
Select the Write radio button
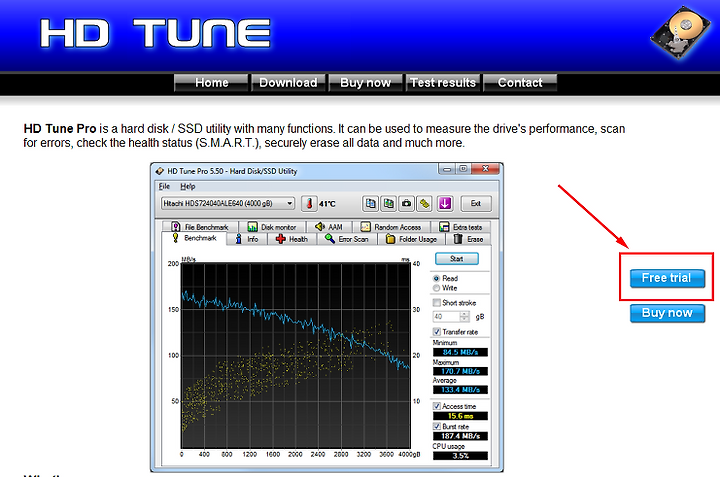[436, 288]
